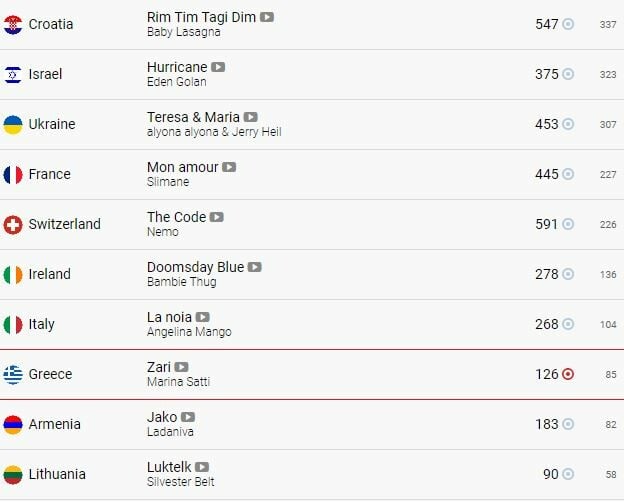Toggle the target circle beside 591
The height and width of the screenshot is (502, 624).
coord(568,224)
